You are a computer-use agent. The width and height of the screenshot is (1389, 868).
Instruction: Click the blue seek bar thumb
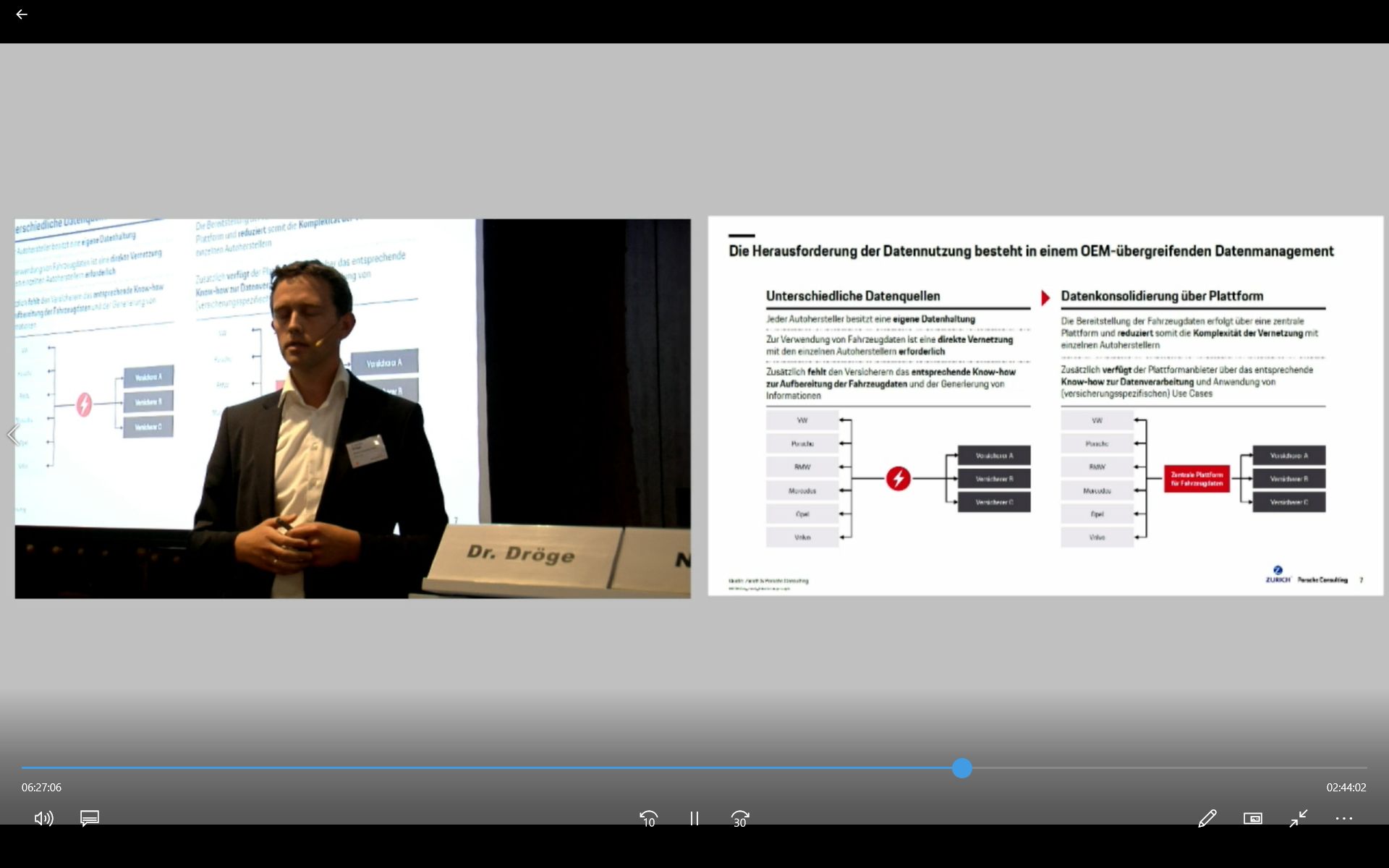point(961,768)
